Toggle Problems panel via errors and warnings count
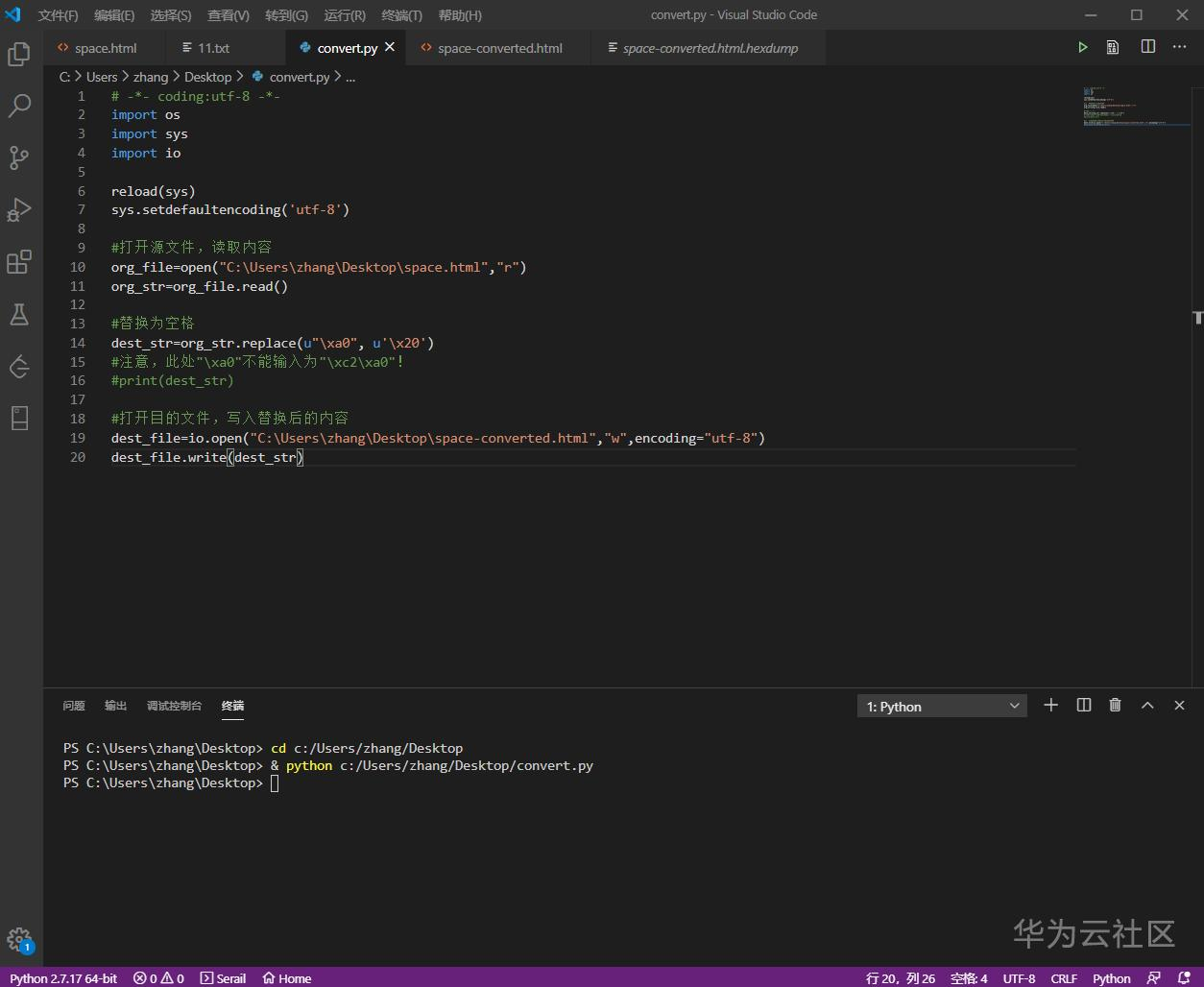This screenshot has height=987, width=1204. point(159,978)
